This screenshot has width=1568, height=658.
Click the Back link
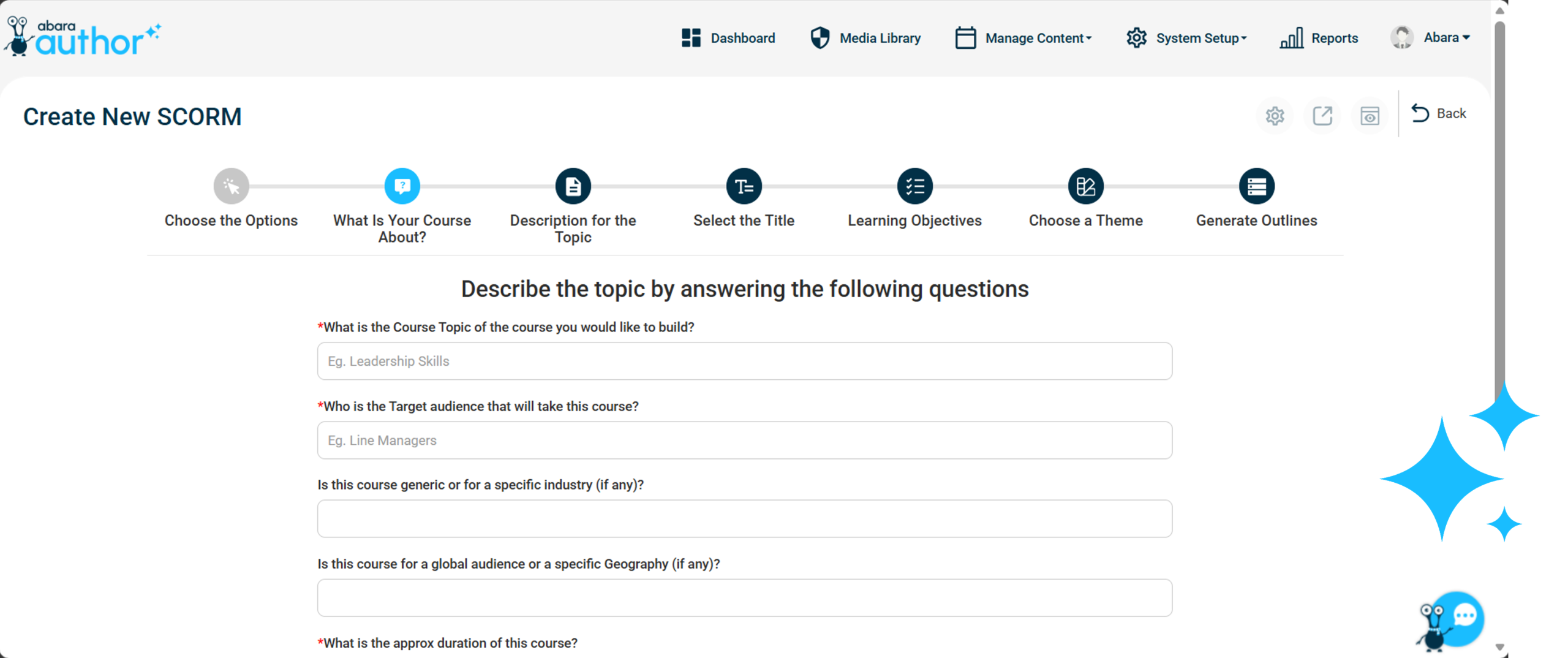[x=1450, y=113]
